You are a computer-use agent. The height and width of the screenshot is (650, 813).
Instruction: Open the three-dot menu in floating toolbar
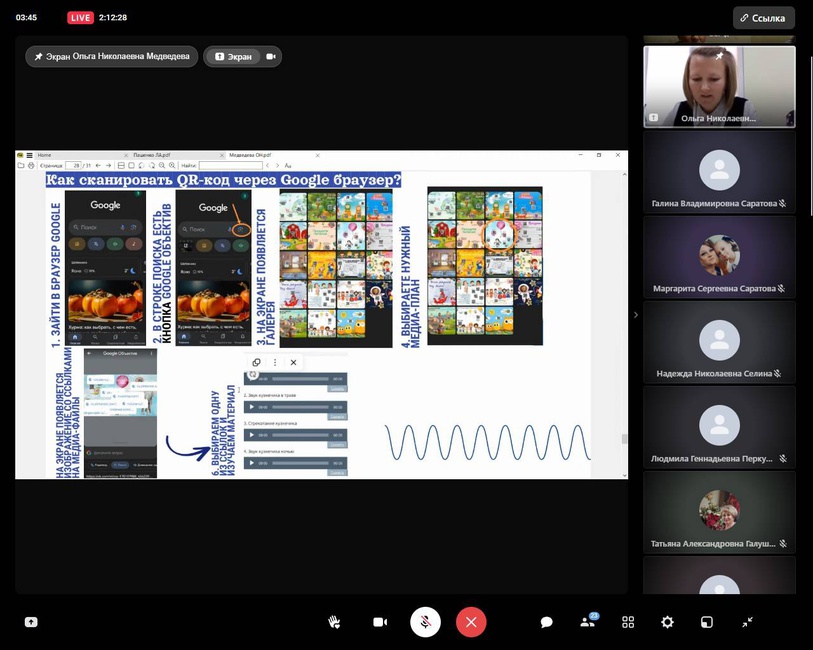(275, 362)
